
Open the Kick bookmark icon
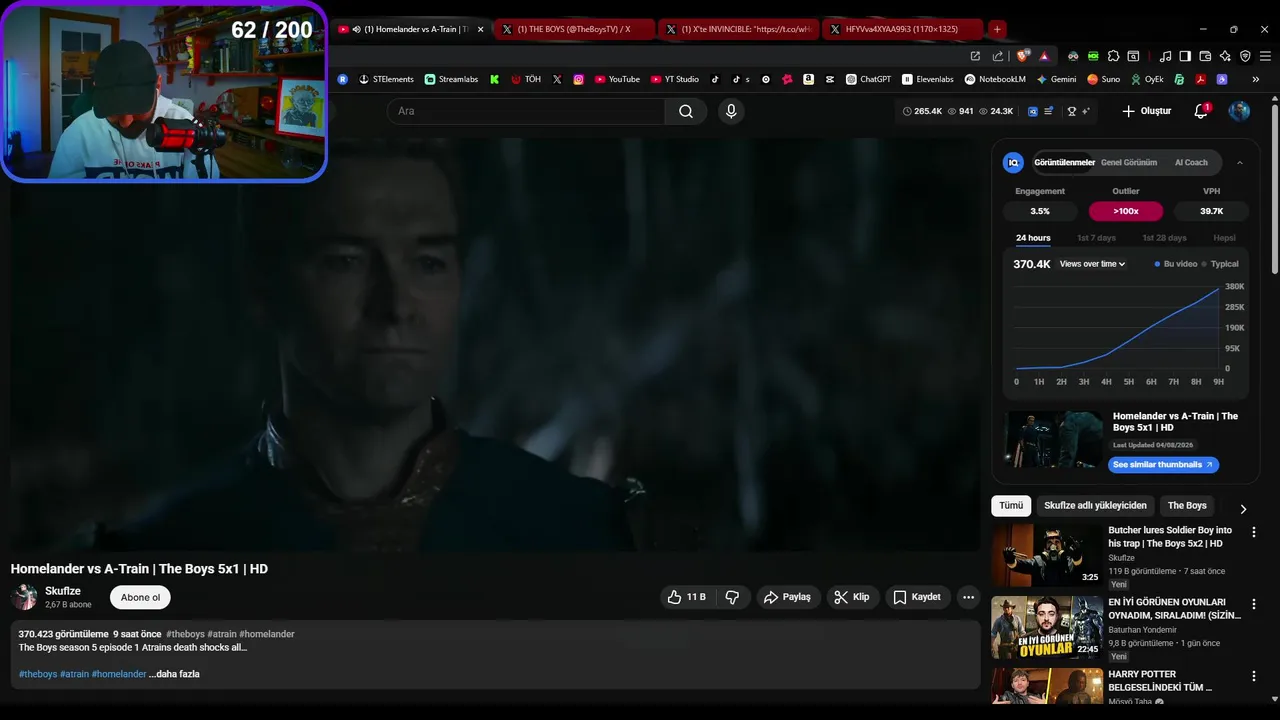tap(494, 79)
